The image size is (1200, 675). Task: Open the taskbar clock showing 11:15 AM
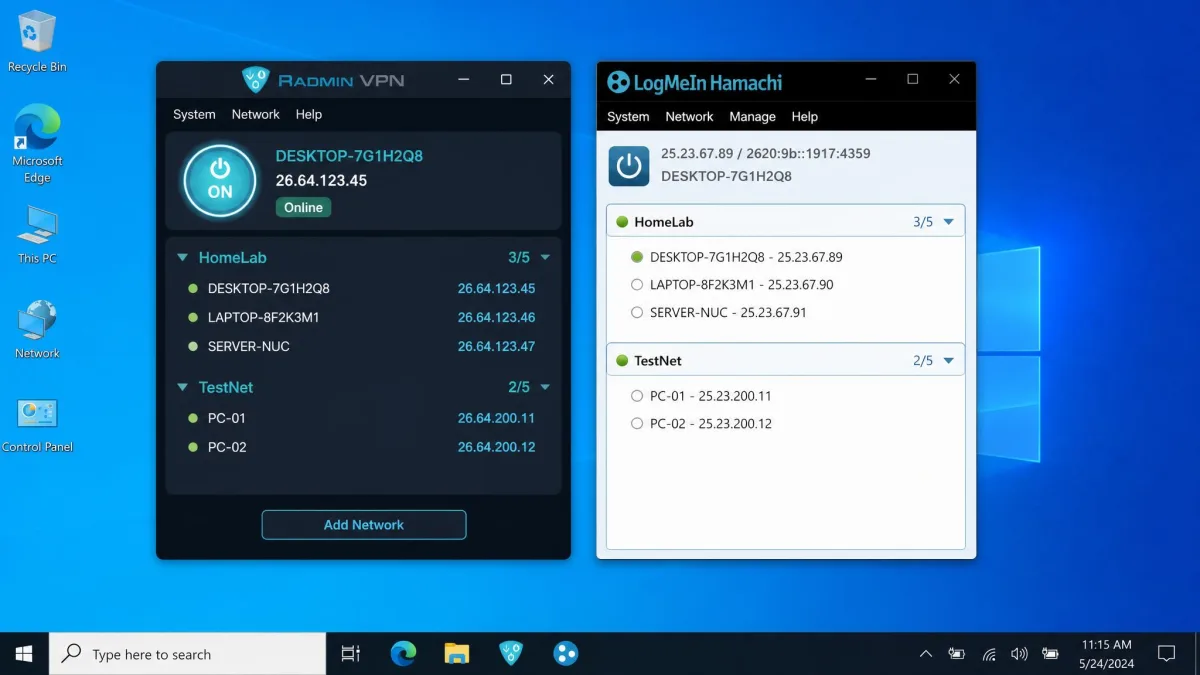click(x=1107, y=654)
